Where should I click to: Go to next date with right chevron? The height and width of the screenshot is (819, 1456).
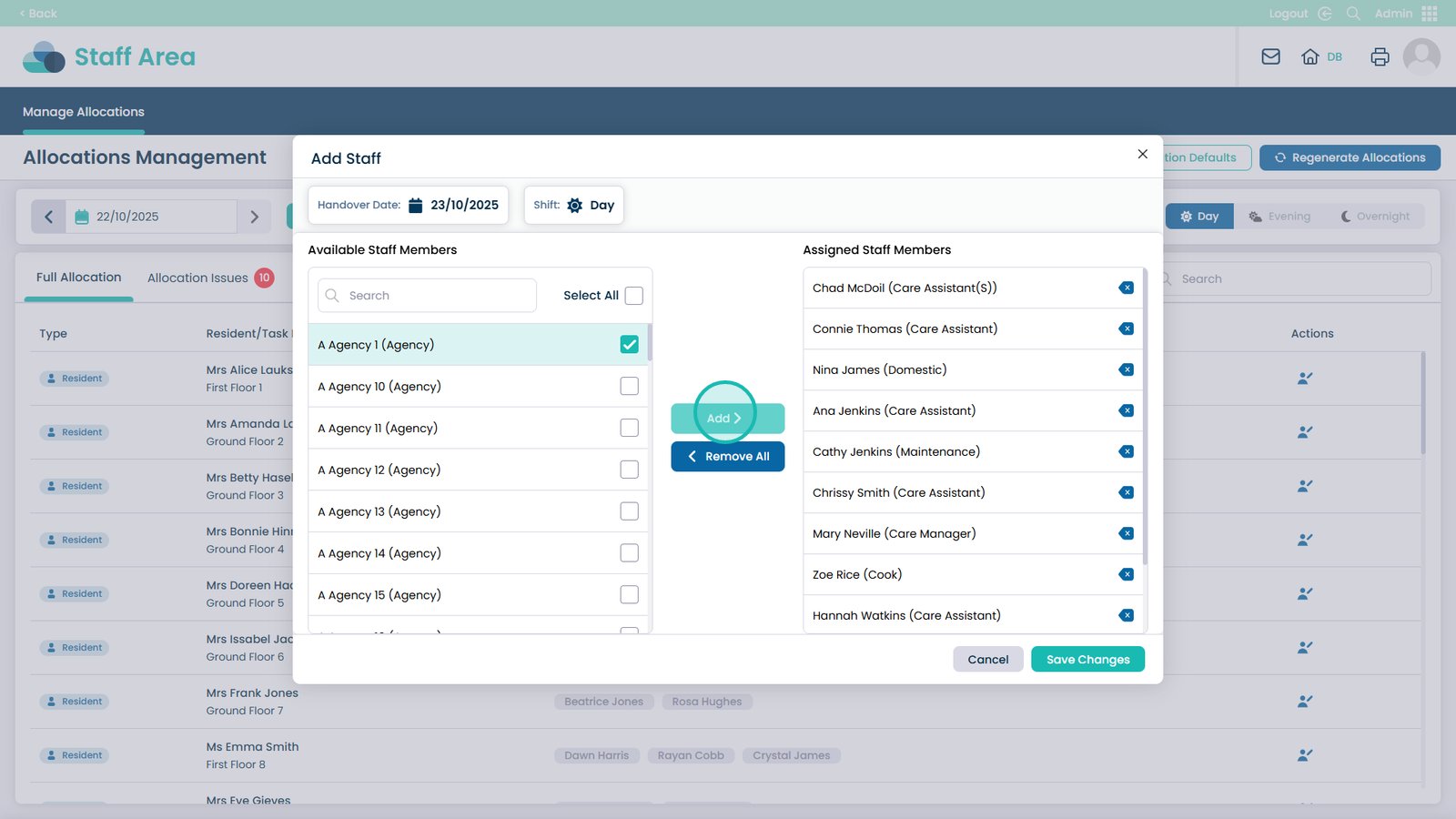[254, 217]
